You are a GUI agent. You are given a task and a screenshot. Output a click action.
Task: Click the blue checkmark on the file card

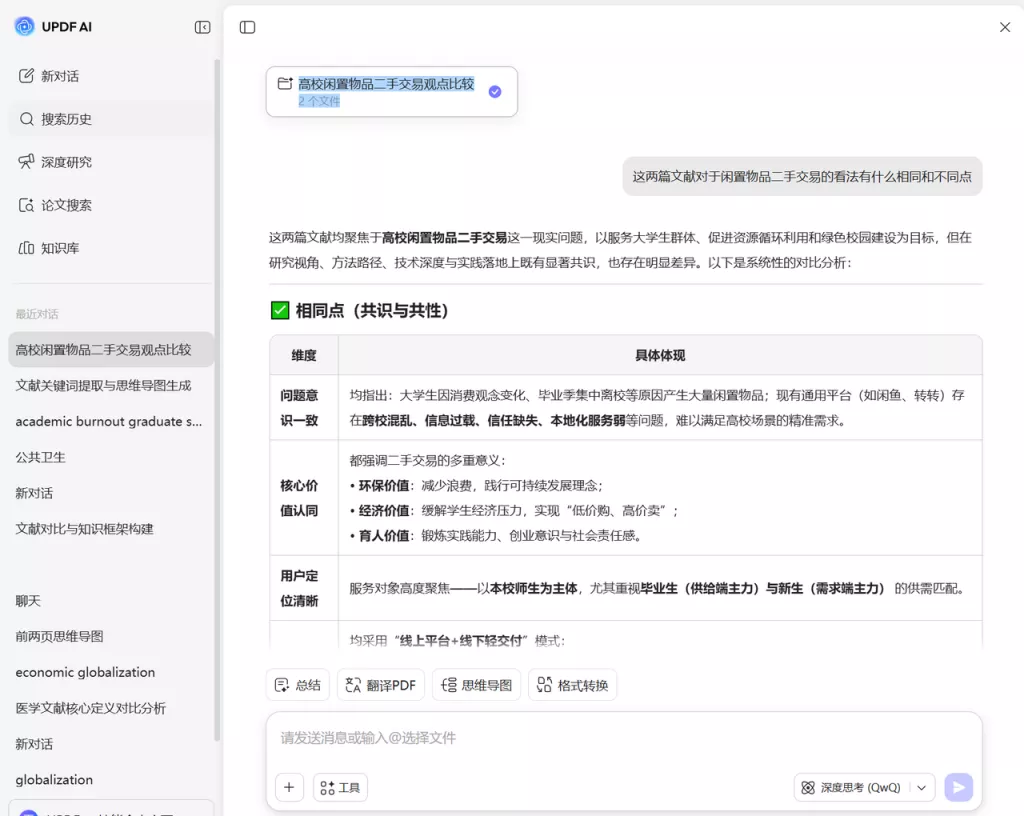(493, 90)
